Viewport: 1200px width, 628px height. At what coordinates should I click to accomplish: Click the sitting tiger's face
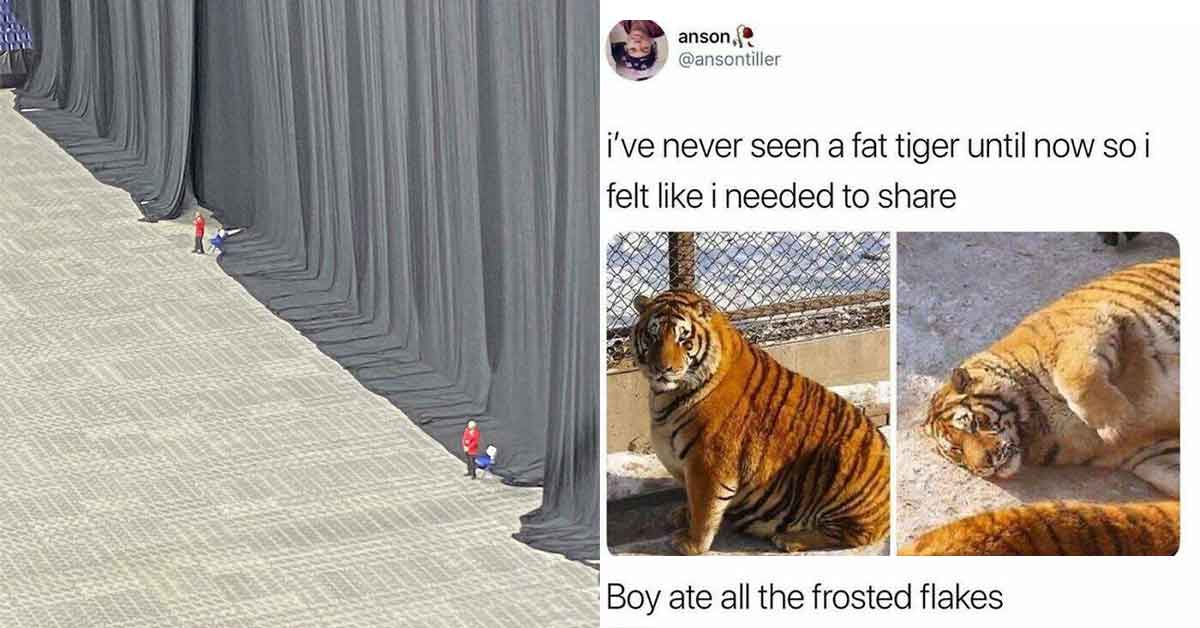coord(669,342)
